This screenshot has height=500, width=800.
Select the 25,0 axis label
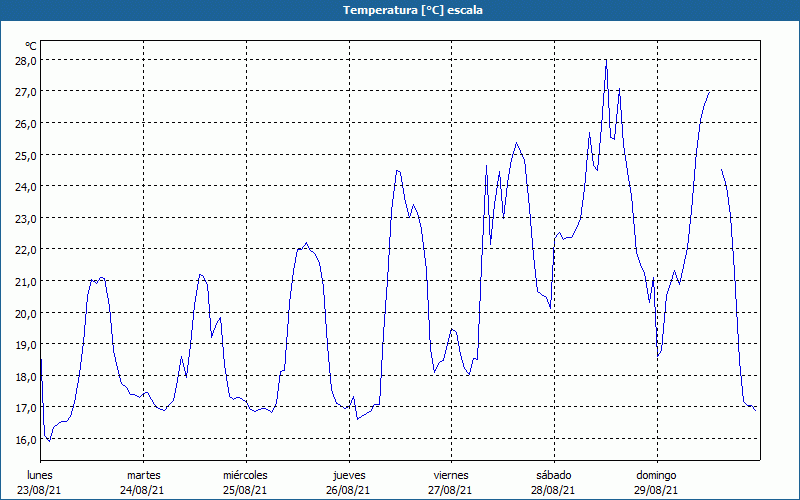click(x=27, y=155)
